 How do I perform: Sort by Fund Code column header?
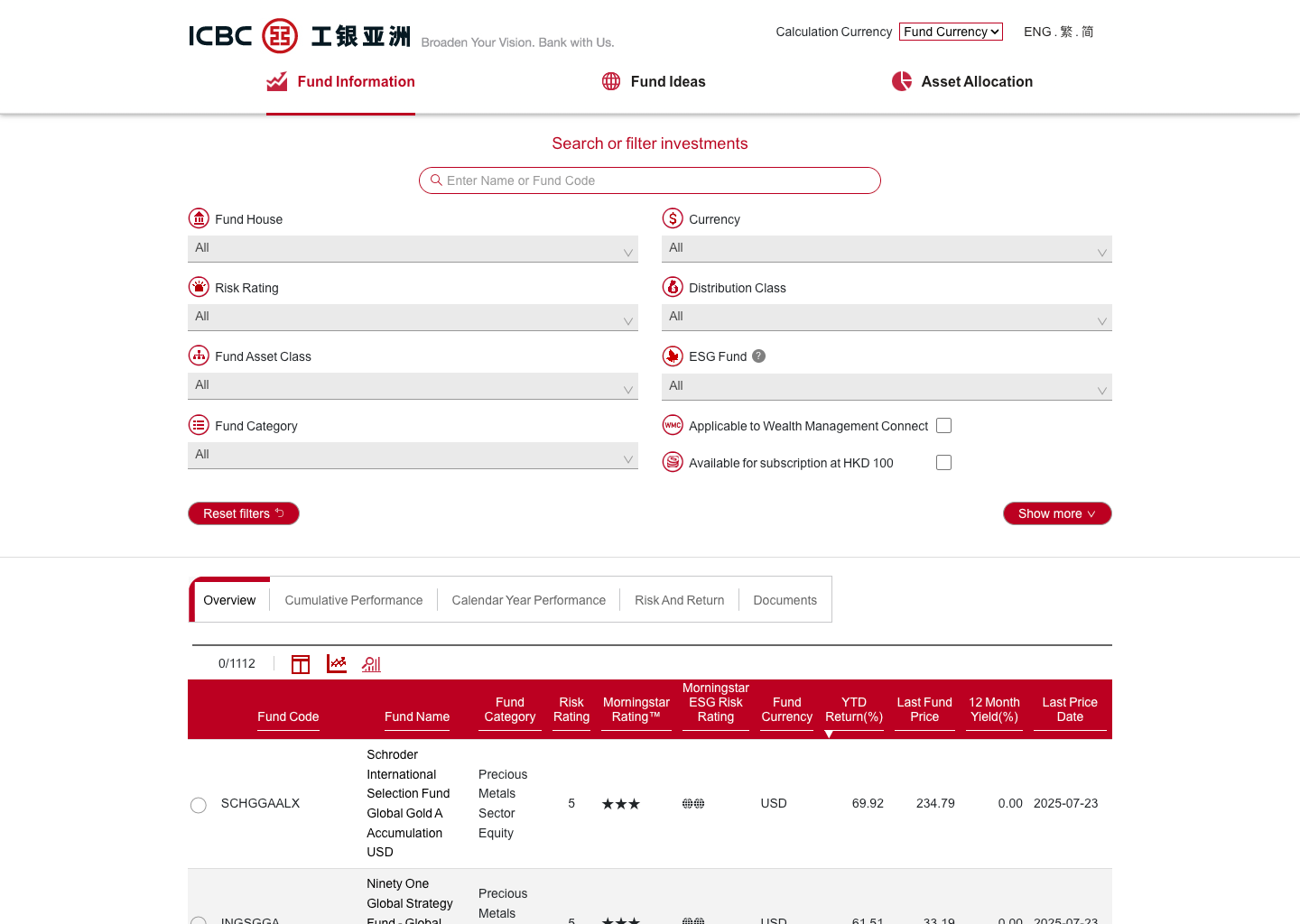[x=288, y=716]
